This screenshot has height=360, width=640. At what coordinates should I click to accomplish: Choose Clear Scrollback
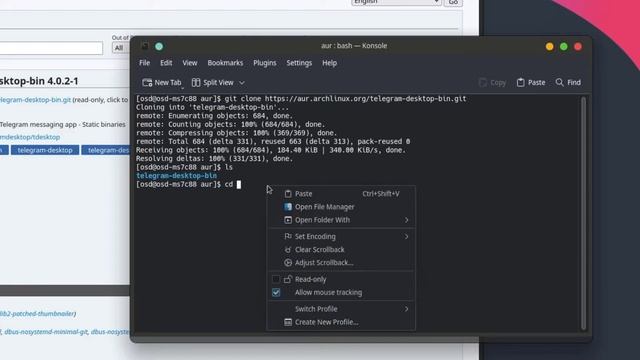[x=341, y=250]
